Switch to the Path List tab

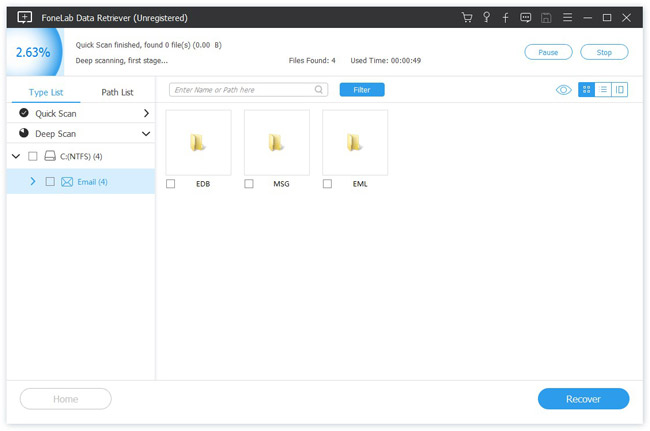click(x=117, y=92)
